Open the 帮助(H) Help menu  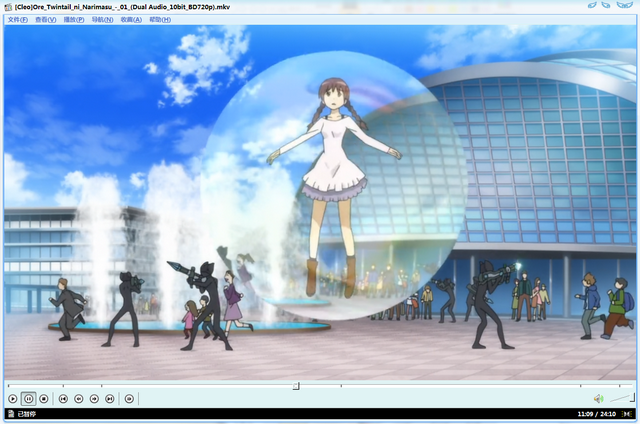coord(160,20)
